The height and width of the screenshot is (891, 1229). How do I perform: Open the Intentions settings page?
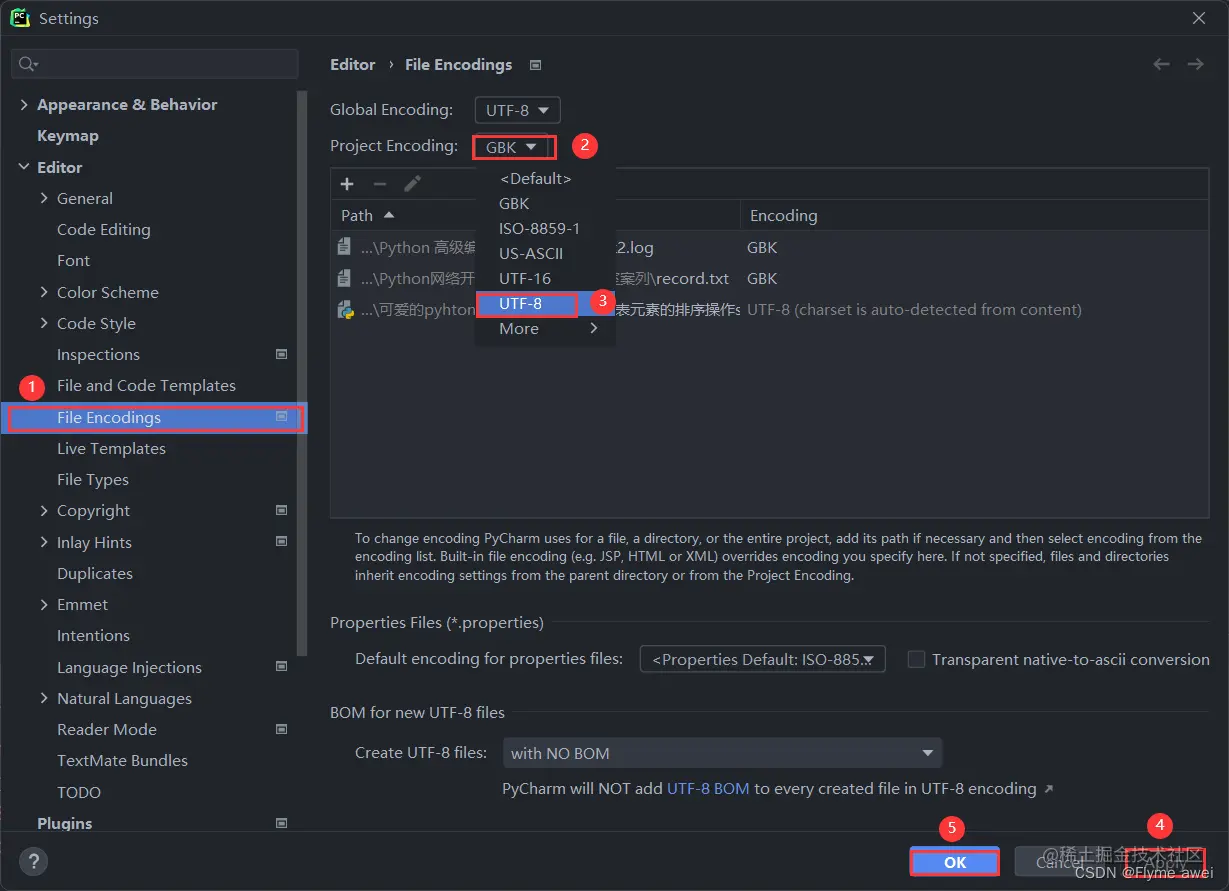coord(93,635)
